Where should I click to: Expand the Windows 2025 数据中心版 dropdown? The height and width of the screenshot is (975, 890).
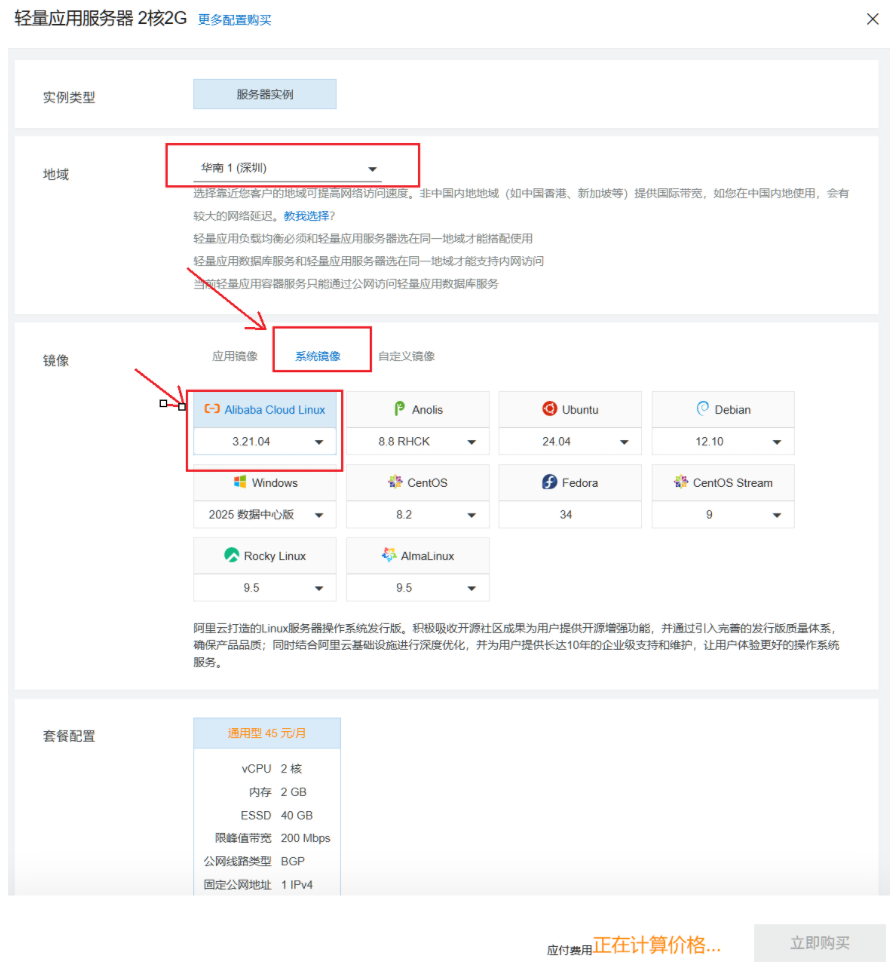pyautogui.click(x=264, y=514)
